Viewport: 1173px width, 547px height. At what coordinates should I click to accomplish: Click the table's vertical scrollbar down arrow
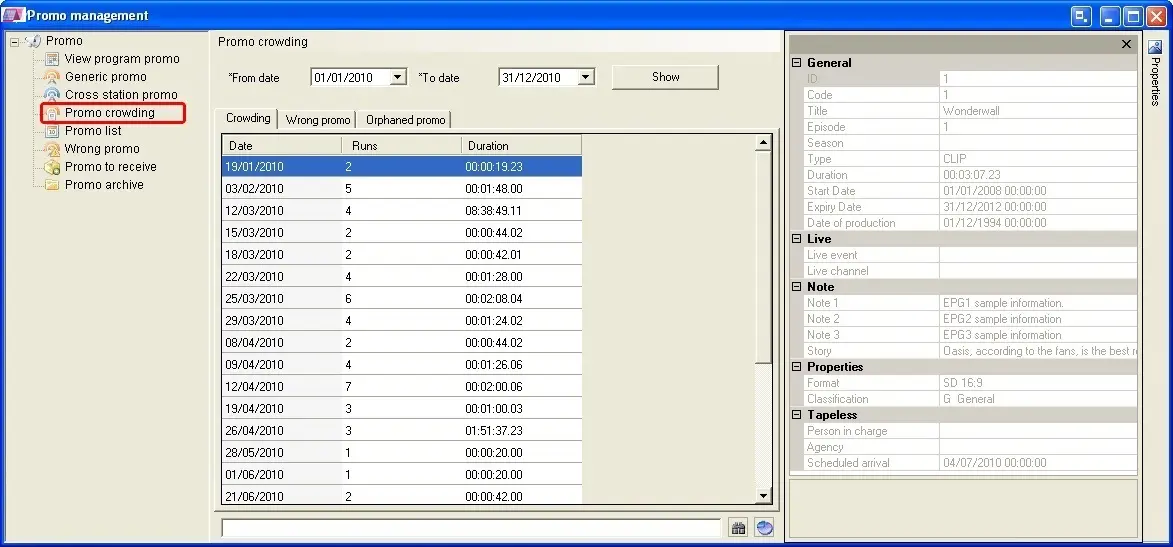pos(765,496)
